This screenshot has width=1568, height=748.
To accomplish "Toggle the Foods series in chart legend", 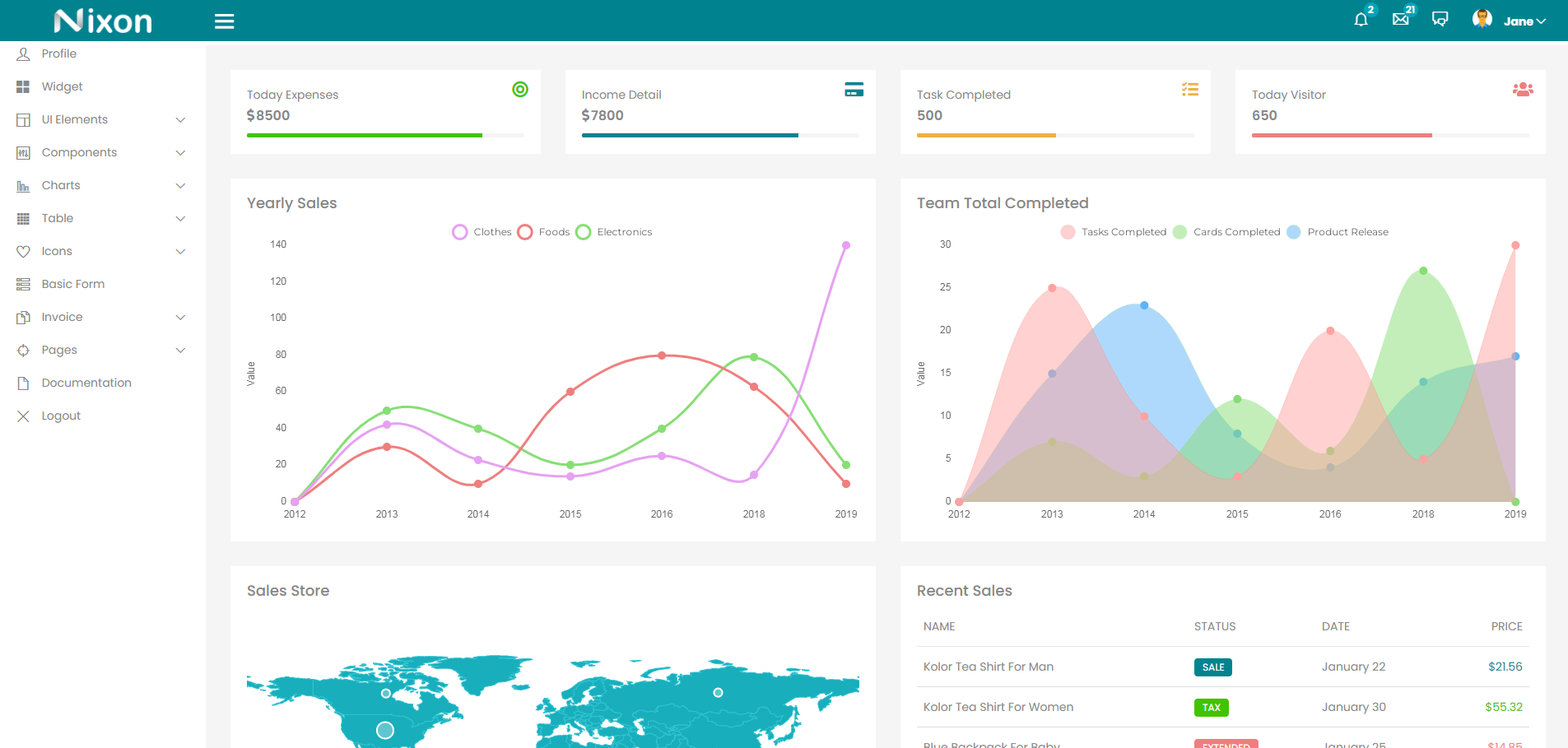I will point(544,232).
